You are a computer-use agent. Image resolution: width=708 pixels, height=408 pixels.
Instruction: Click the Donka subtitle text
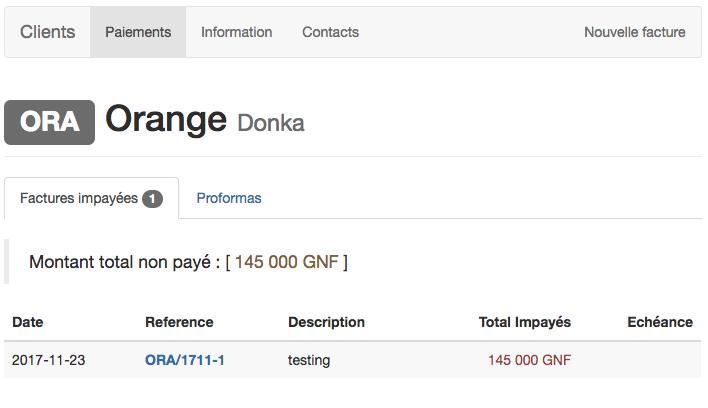pos(271,123)
